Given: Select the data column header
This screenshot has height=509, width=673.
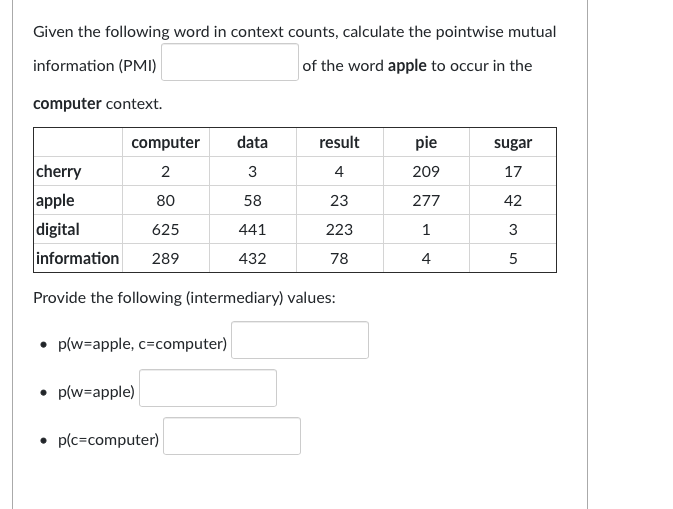Looking at the screenshot, I should pyautogui.click(x=252, y=142).
